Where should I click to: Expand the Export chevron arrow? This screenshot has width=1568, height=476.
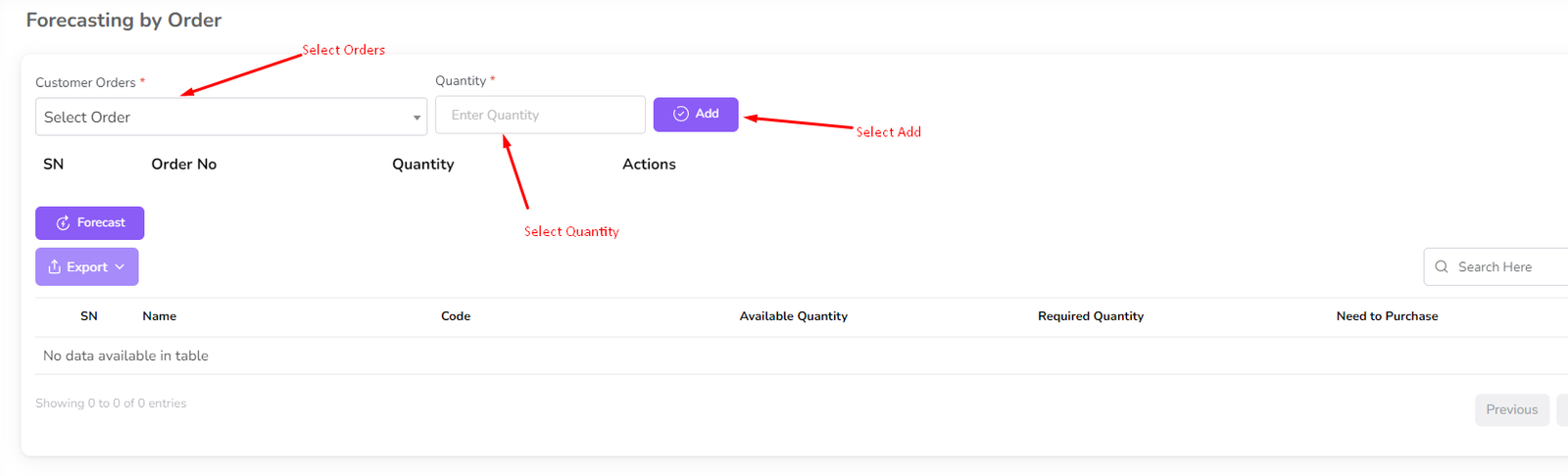120,266
